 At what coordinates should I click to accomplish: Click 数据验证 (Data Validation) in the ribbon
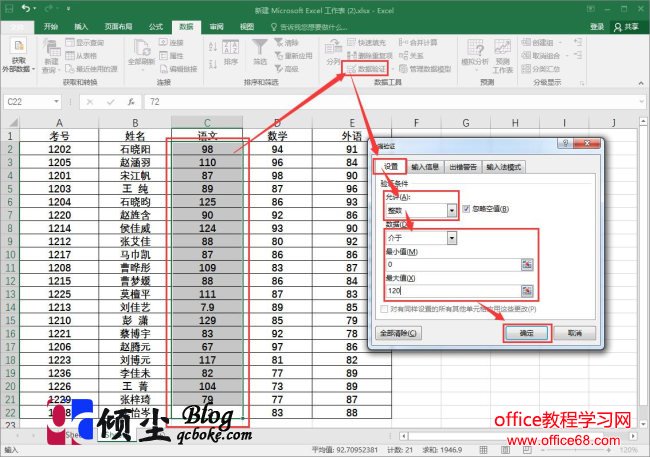click(x=366, y=69)
